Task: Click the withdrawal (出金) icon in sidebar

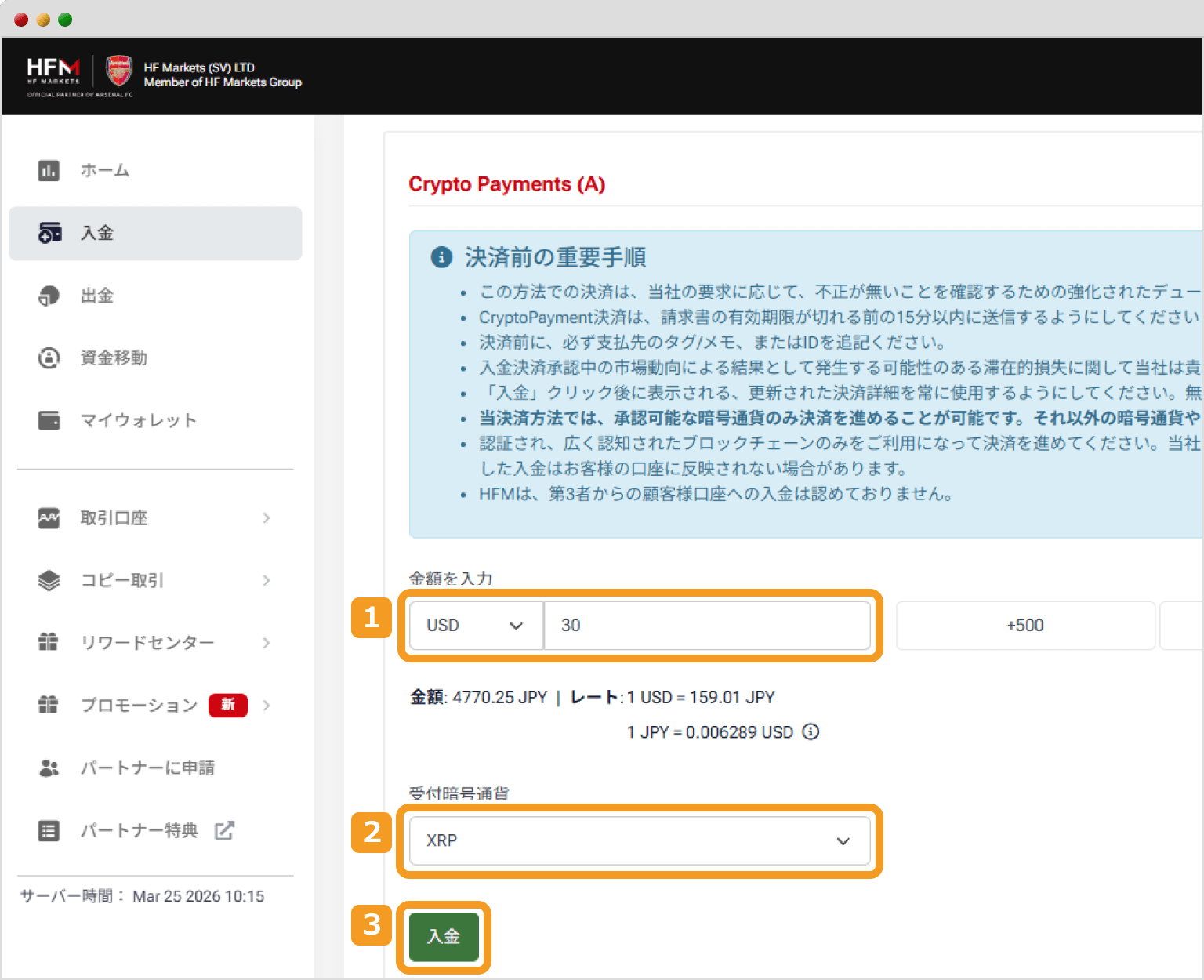Action: pyautogui.click(x=49, y=296)
